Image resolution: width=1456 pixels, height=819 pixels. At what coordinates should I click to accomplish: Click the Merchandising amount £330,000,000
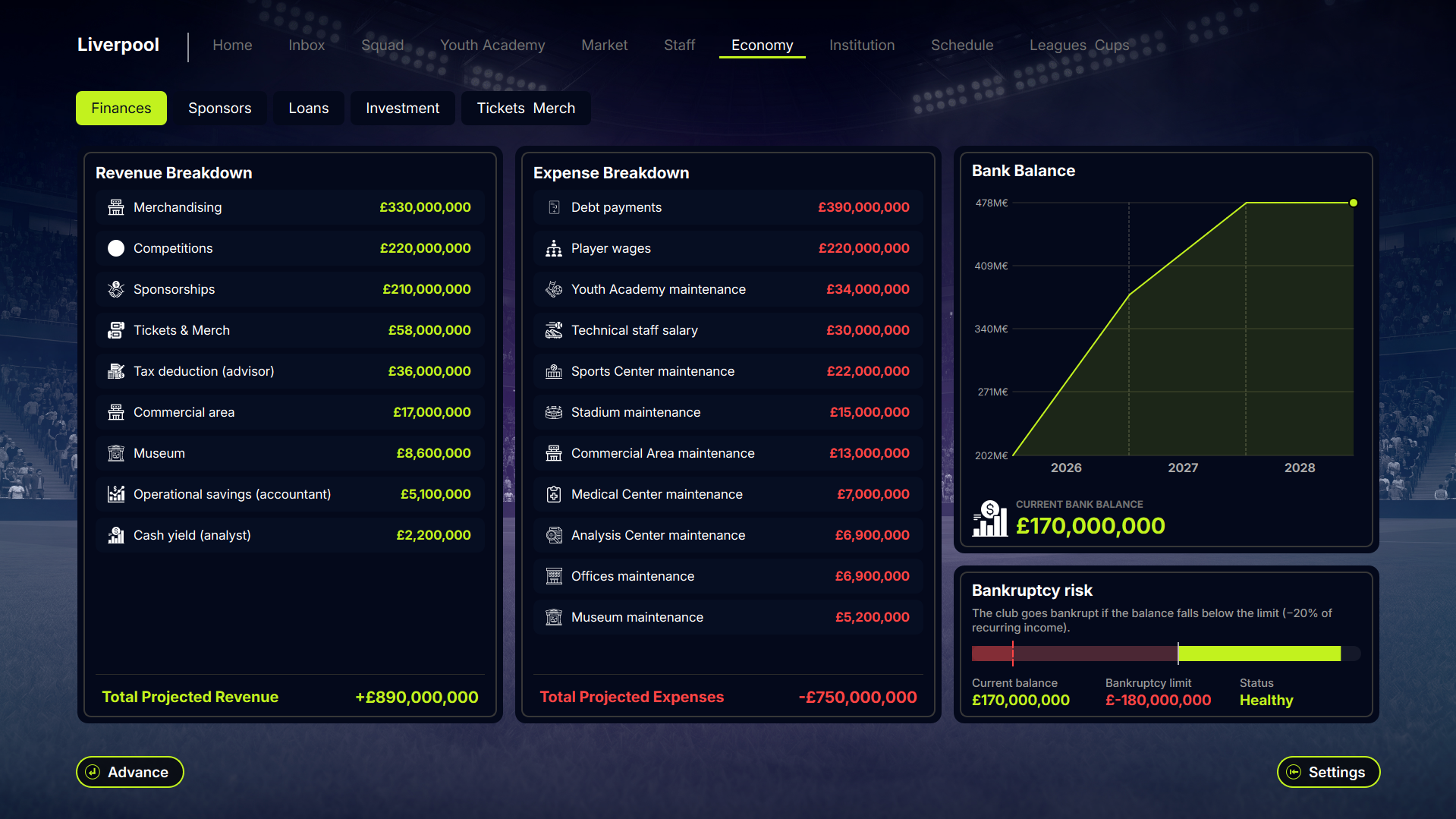[x=425, y=207]
